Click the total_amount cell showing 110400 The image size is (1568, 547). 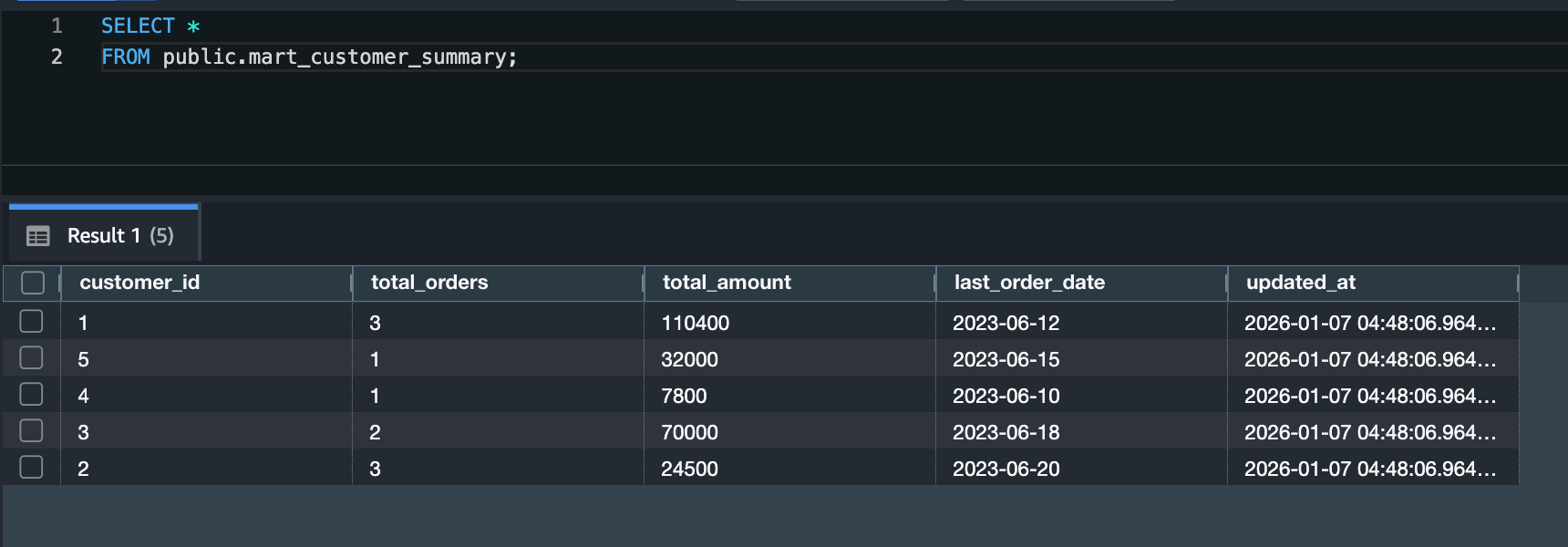coord(696,323)
